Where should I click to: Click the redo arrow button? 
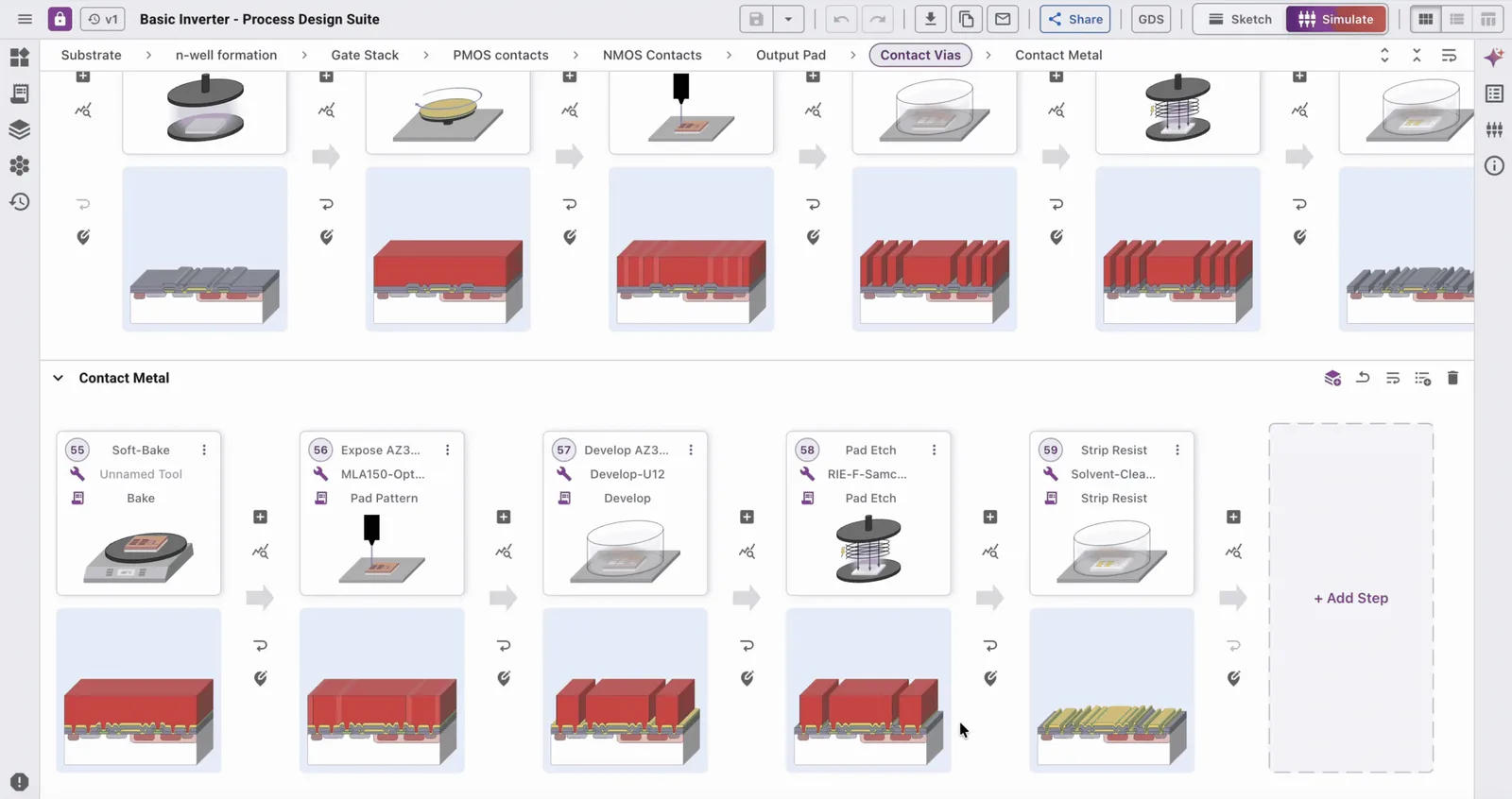[878, 19]
